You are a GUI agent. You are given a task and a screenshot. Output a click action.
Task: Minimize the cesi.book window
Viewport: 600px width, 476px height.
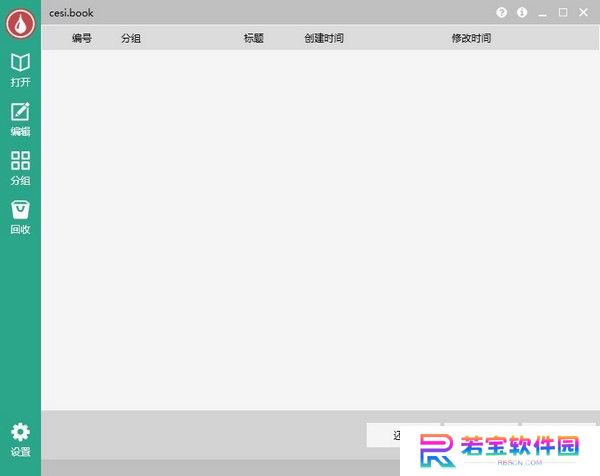pos(542,14)
